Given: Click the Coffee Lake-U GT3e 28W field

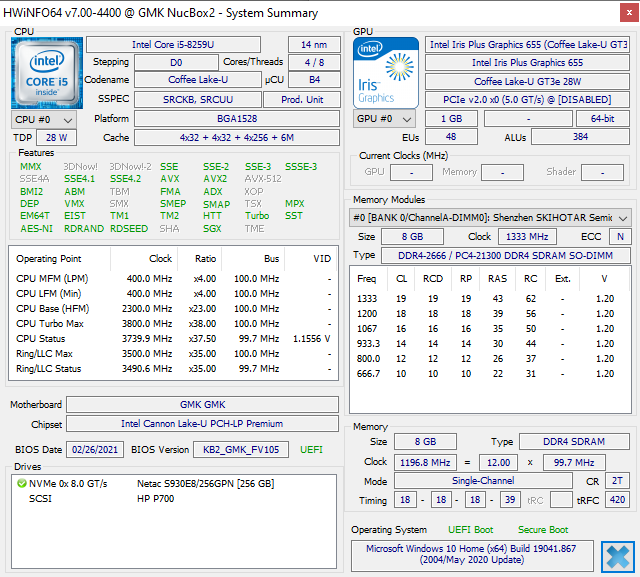Looking at the screenshot, I should click(527, 82).
